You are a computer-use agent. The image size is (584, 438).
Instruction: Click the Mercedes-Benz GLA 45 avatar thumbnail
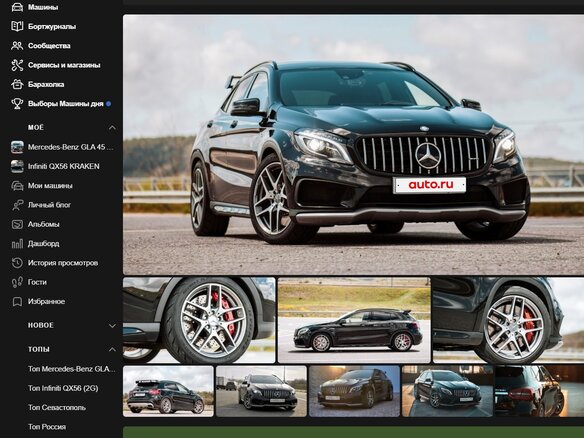[x=17, y=147]
